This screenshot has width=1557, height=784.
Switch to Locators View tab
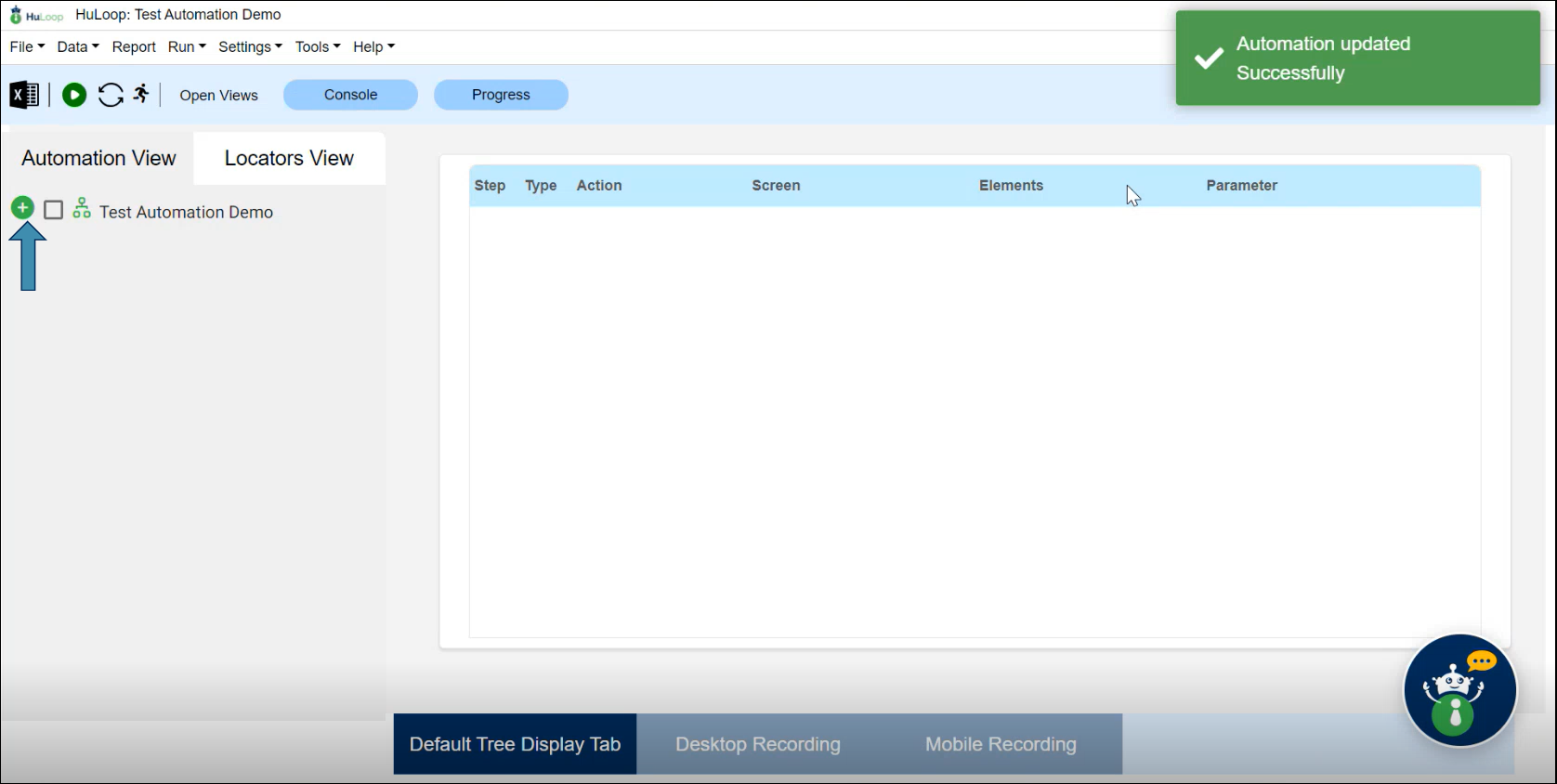[x=289, y=158]
